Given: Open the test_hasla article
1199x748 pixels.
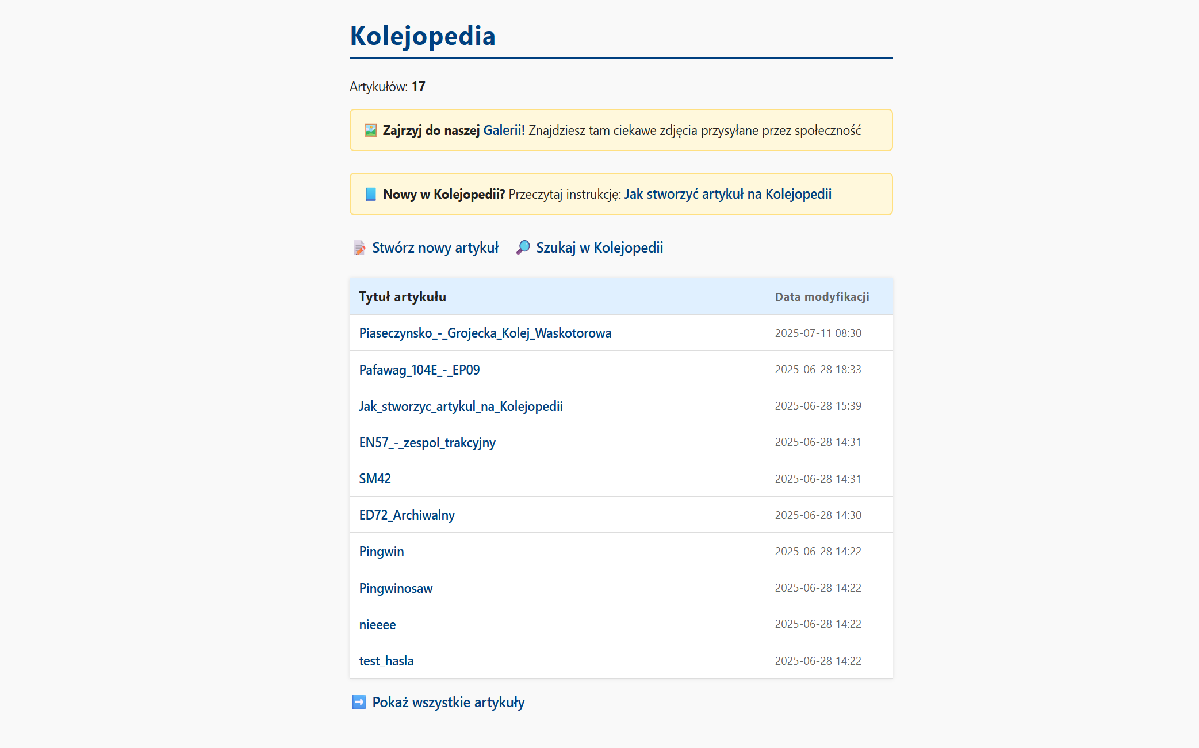Looking at the screenshot, I should point(386,661).
